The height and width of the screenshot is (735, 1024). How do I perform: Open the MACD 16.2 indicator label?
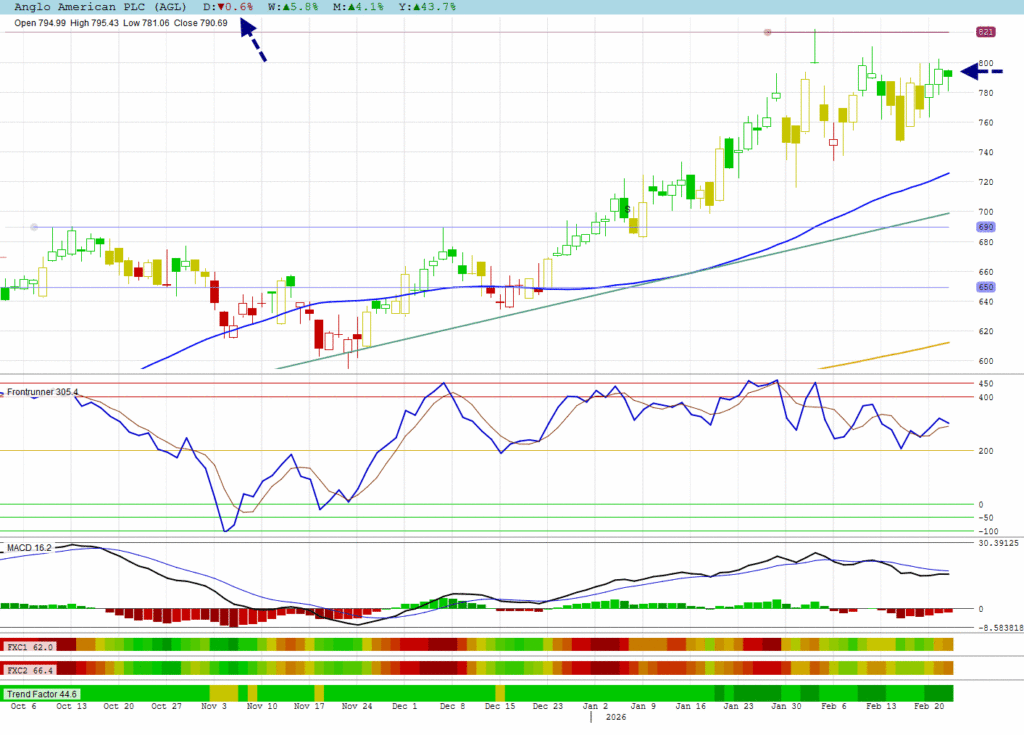[x=29, y=548]
